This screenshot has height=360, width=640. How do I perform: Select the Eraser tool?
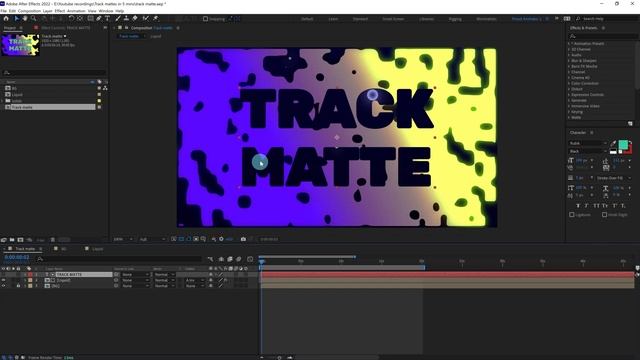[135, 18]
